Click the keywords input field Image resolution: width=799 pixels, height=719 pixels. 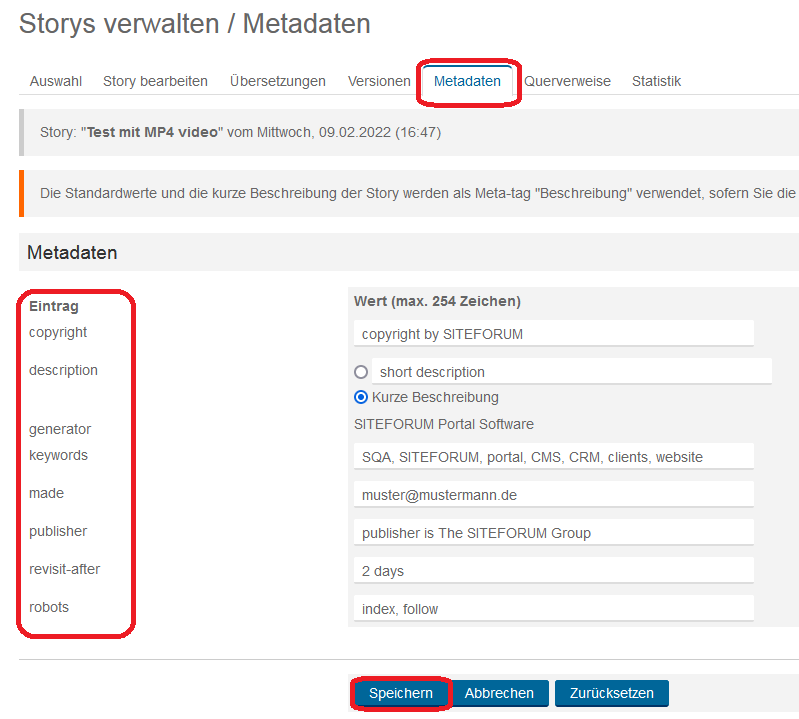tap(553, 457)
